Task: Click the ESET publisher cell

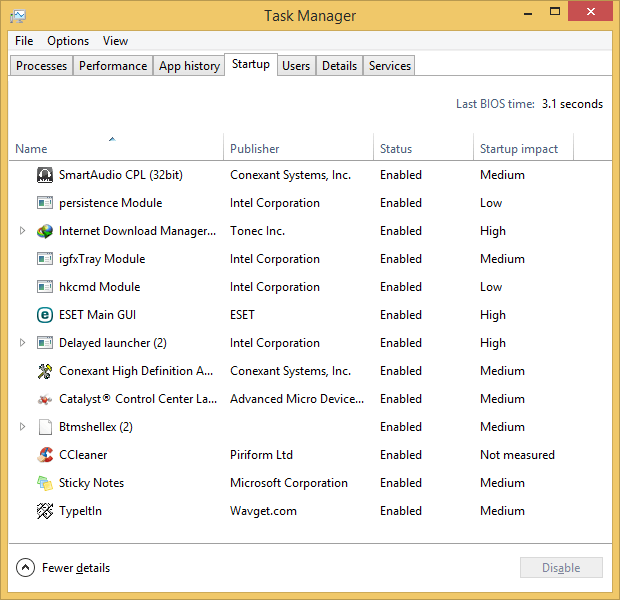Action: (x=242, y=315)
